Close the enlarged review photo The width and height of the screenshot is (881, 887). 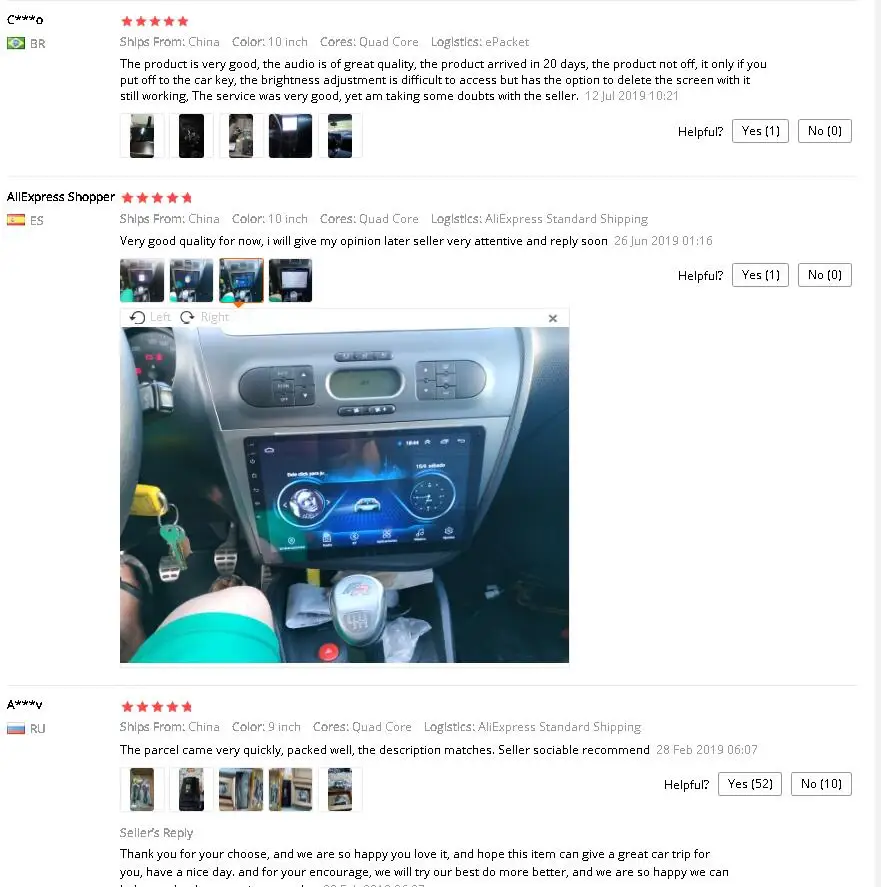click(553, 318)
